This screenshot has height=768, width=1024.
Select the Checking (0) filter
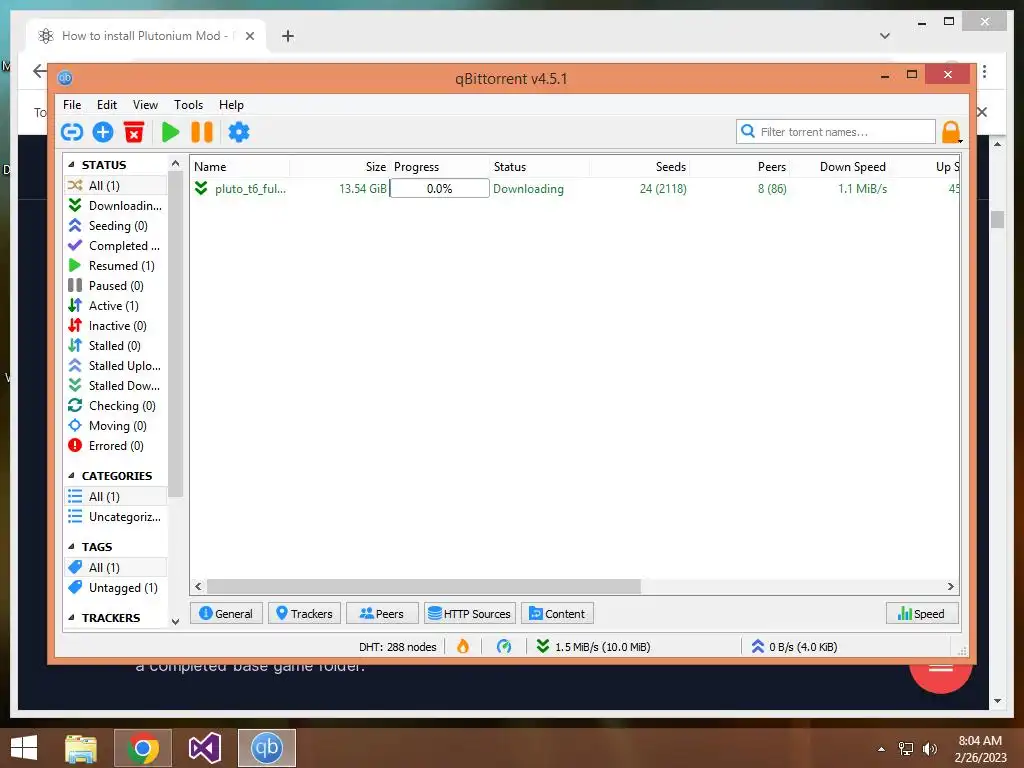click(116, 406)
